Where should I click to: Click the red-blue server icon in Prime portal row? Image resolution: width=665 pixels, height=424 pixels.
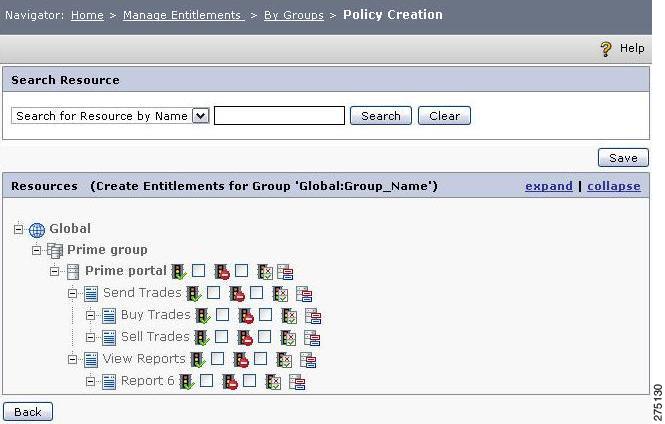[285, 272]
